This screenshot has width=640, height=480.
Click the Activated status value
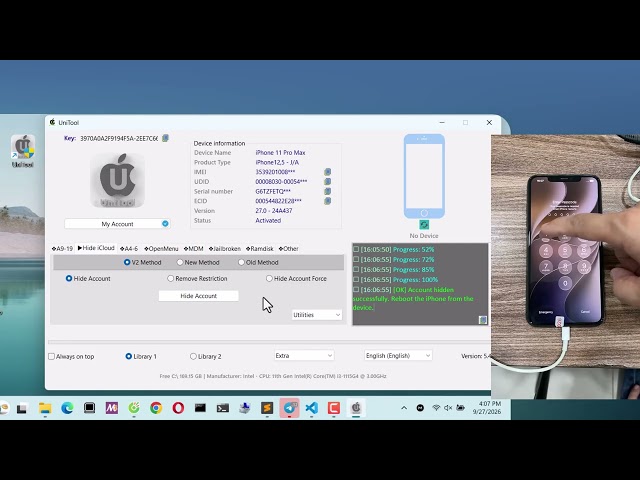click(x=268, y=220)
